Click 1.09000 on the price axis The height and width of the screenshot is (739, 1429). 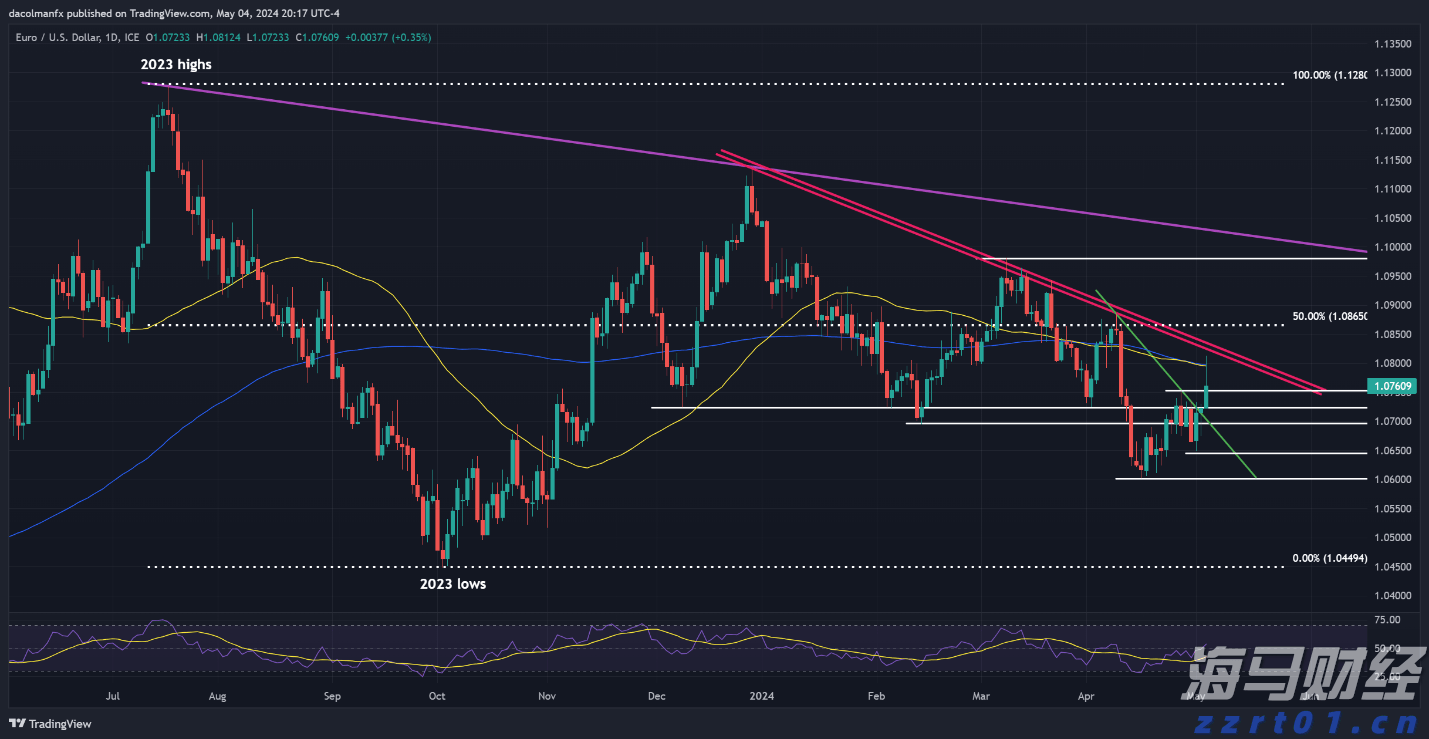pos(1392,306)
